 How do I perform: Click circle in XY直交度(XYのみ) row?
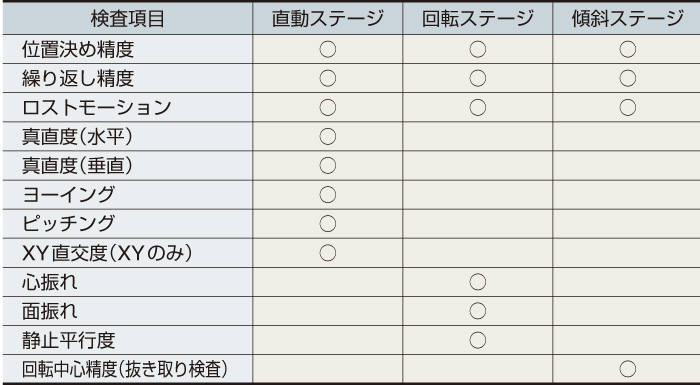point(328,253)
